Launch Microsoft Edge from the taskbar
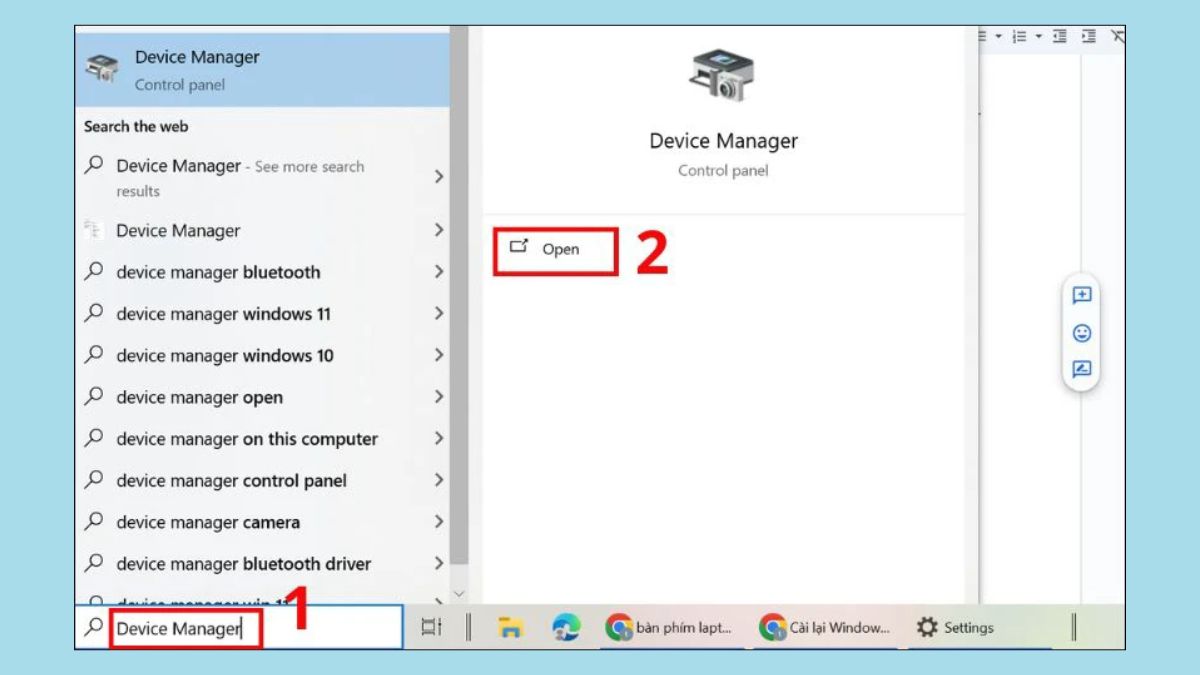Viewport: 1200px width, 675px height. coord(567,628)
